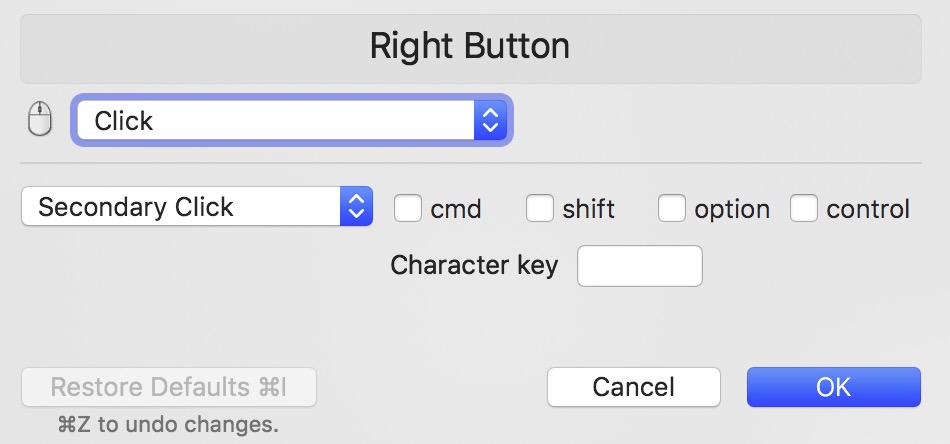Image resolution: width=950 pixels, height=444 pixels.
Task: Confirm with the OK button
Action: [833, 387]
